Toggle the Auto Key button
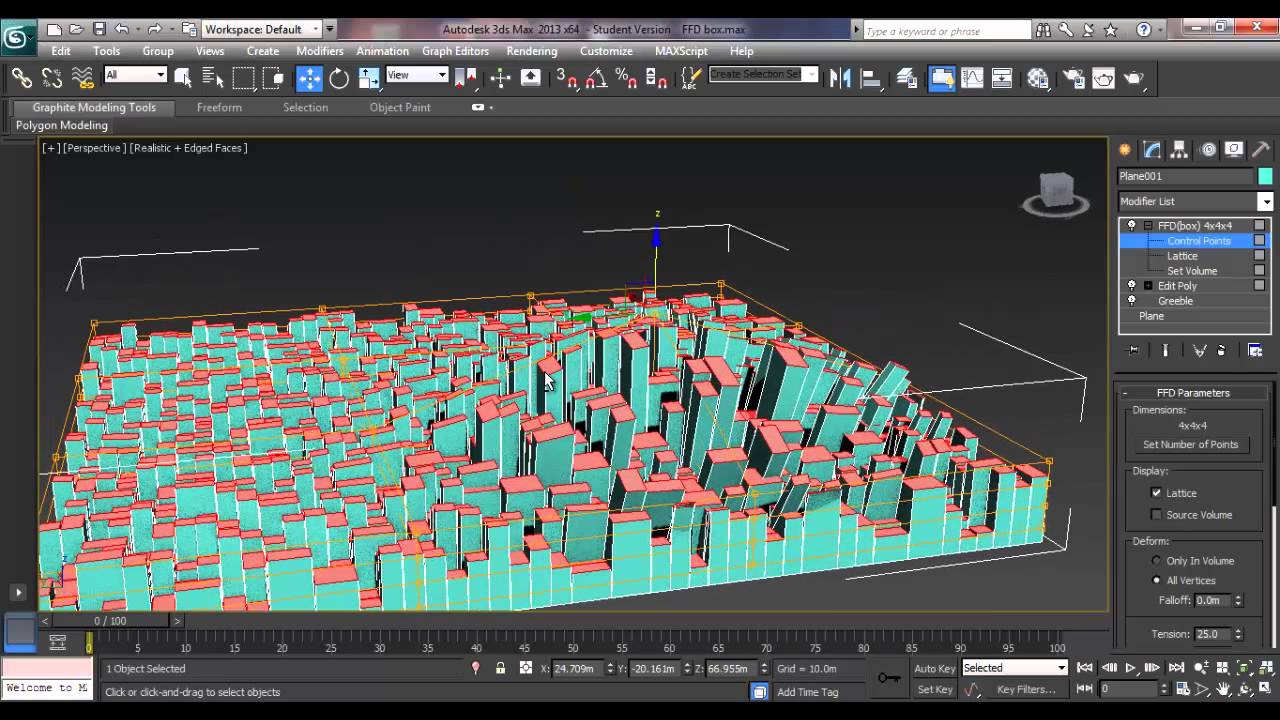 point(935,668)
